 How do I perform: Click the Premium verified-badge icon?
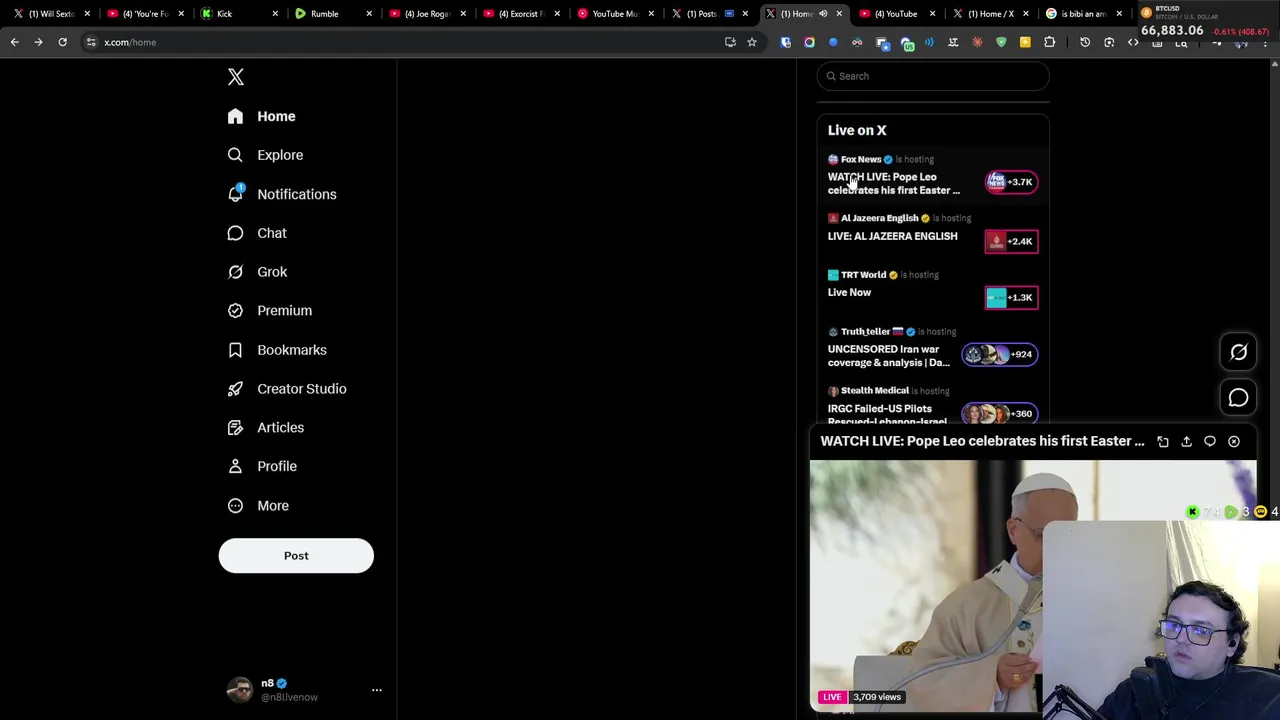click(235, 311)
